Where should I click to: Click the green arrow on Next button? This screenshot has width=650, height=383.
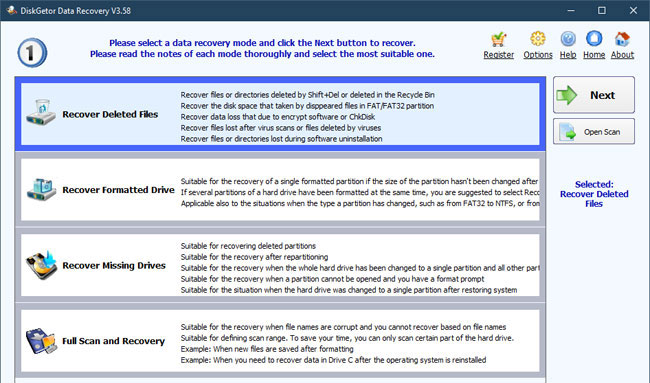(x=567, y=95)
